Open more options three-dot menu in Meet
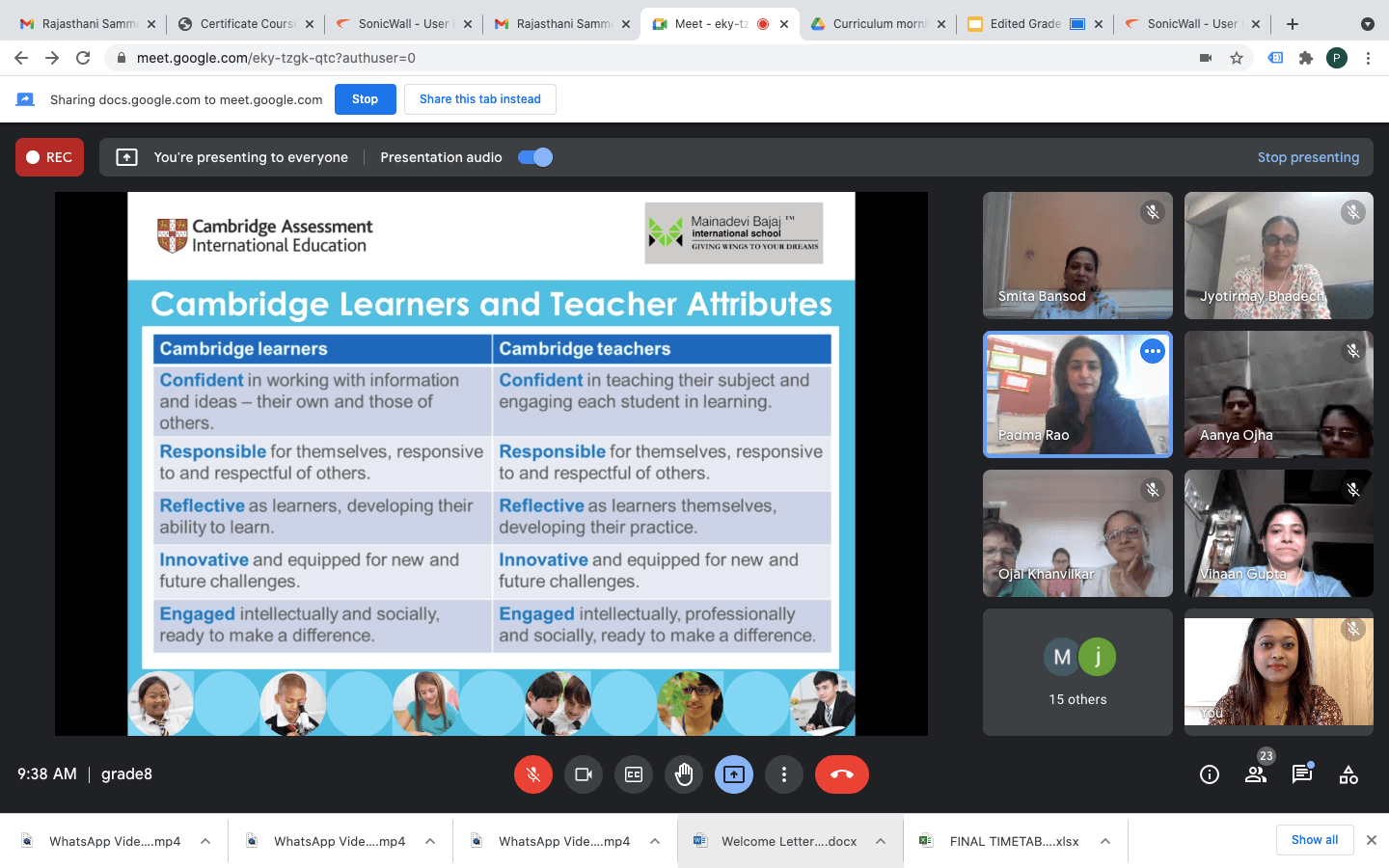Viewport: 1389px width, 868px height. [x=784, y=774]
